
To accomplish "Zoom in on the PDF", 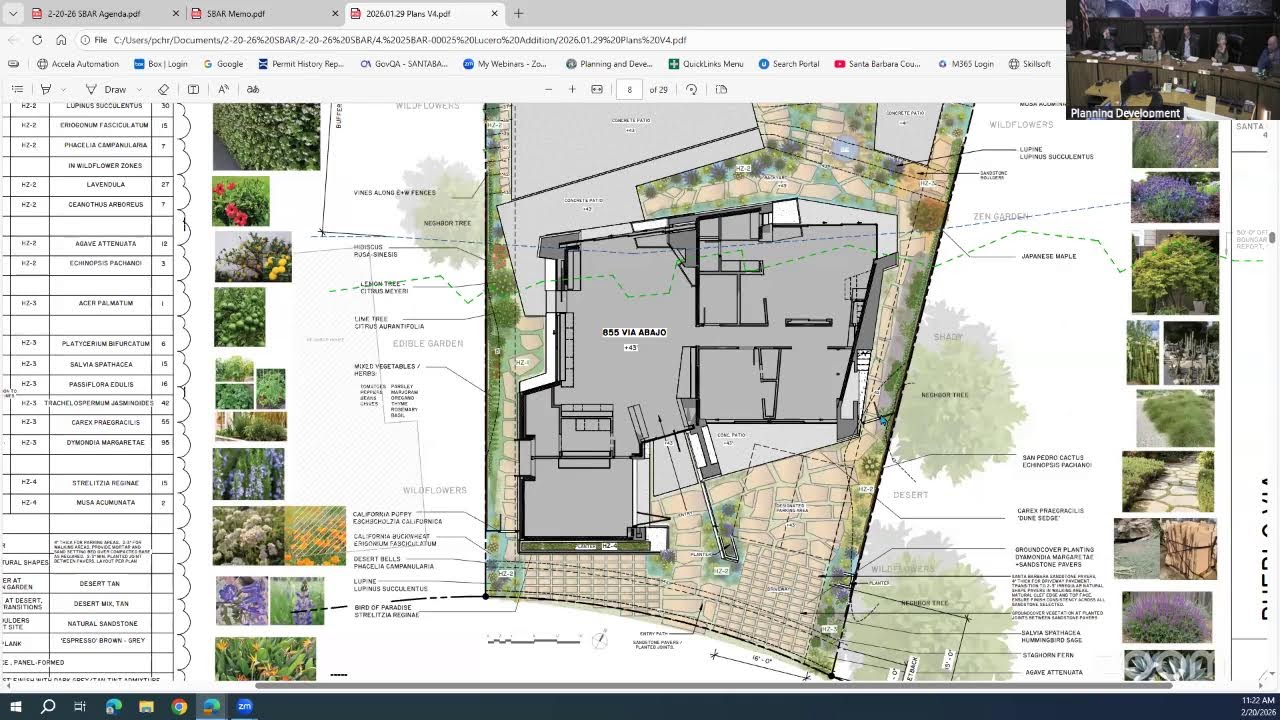I will coord(572,89).
